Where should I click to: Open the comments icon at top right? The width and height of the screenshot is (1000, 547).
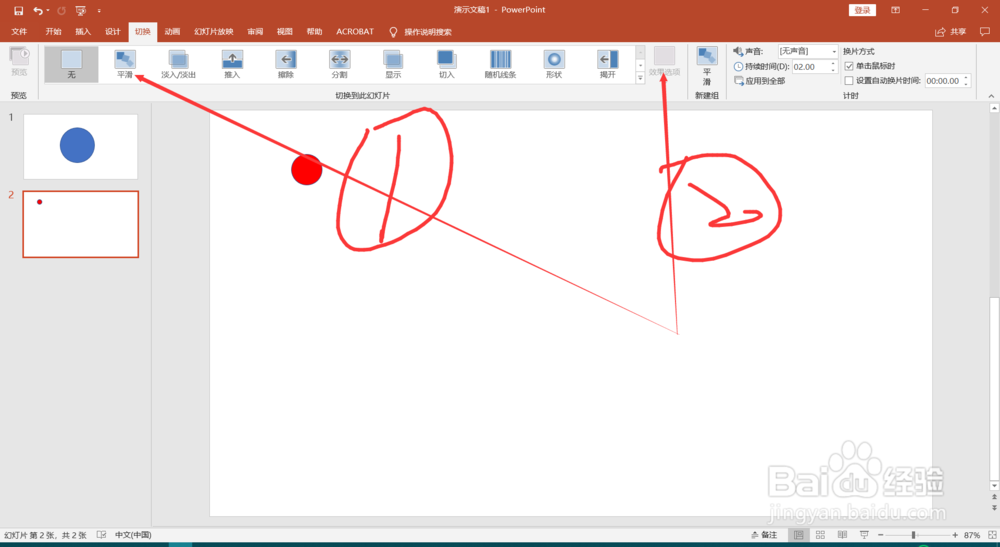[985, 31]
